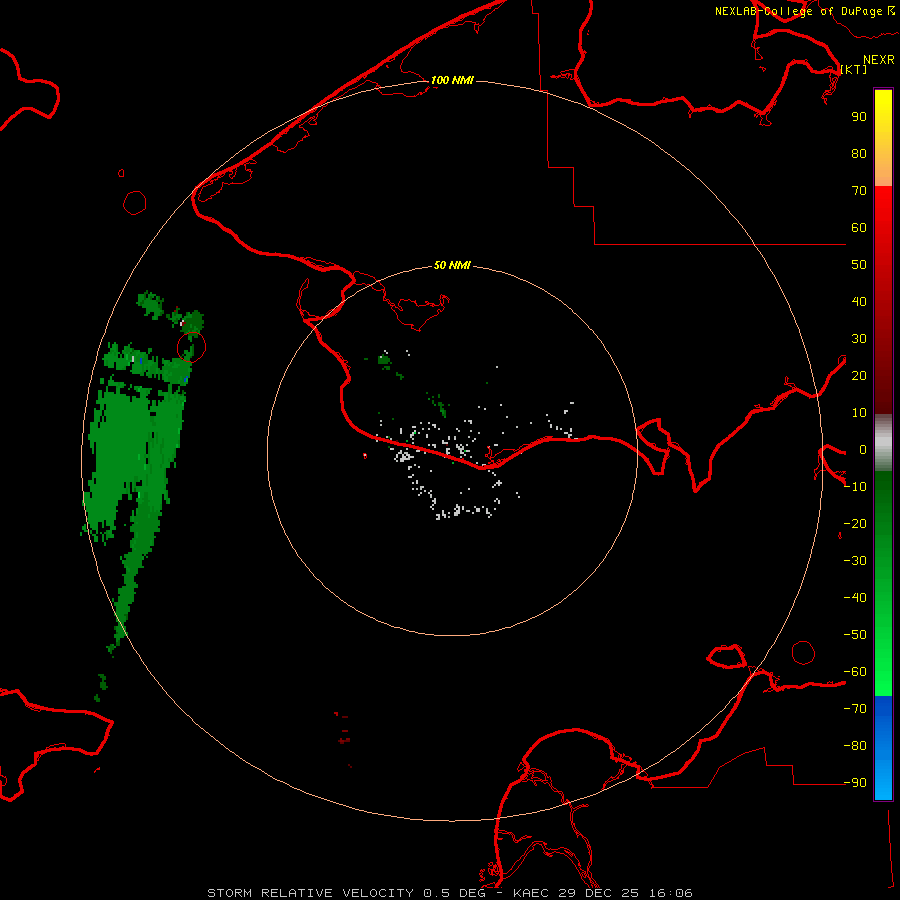Screen dimensions: 900x900
Task: Click the 0 value on velocity scale
Action: (x=863, y=450)
